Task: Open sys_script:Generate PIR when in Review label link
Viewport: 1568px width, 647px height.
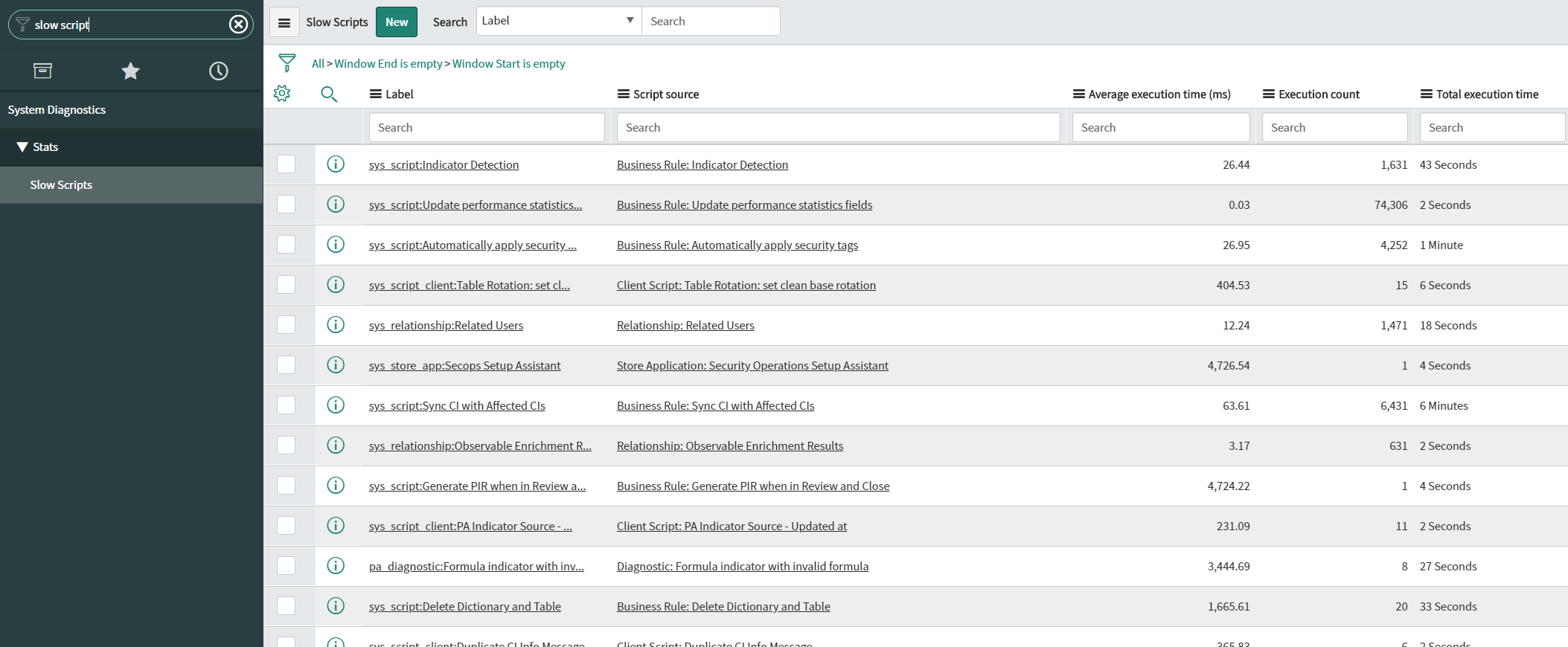Action: (x=477, y=486)
